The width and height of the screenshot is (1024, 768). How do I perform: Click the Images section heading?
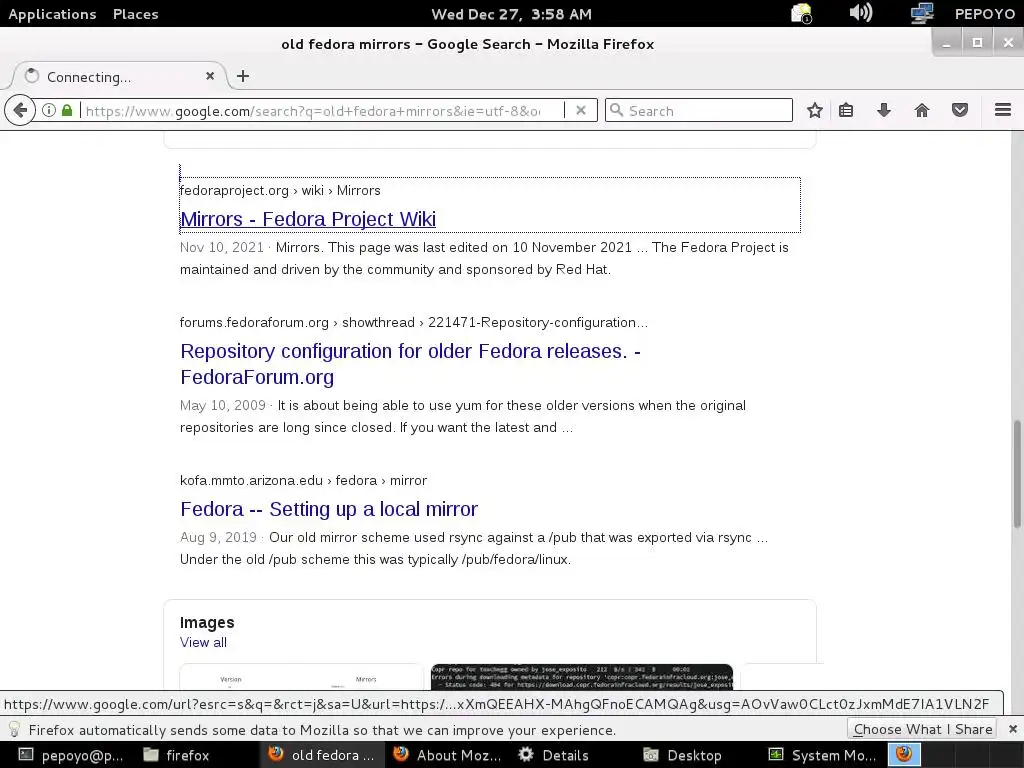(x=207, y=622)
